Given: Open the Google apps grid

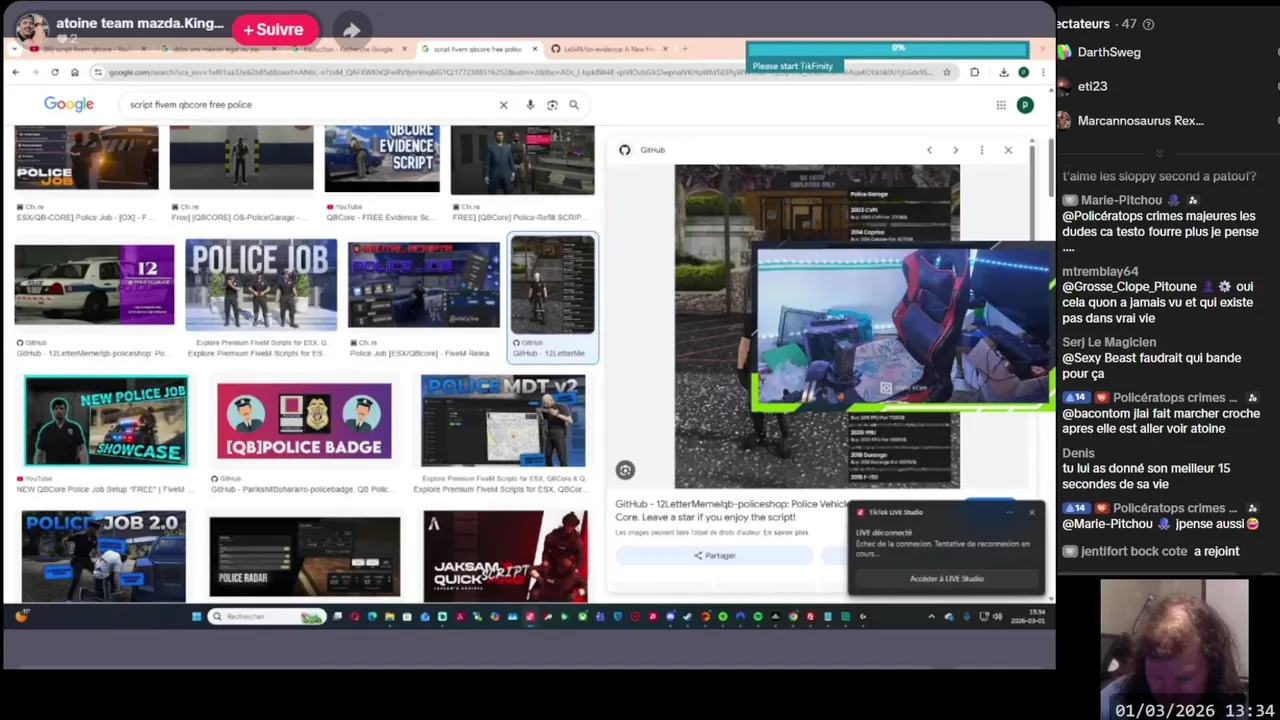Looking at the screenshot, I should pos(1001,105).
